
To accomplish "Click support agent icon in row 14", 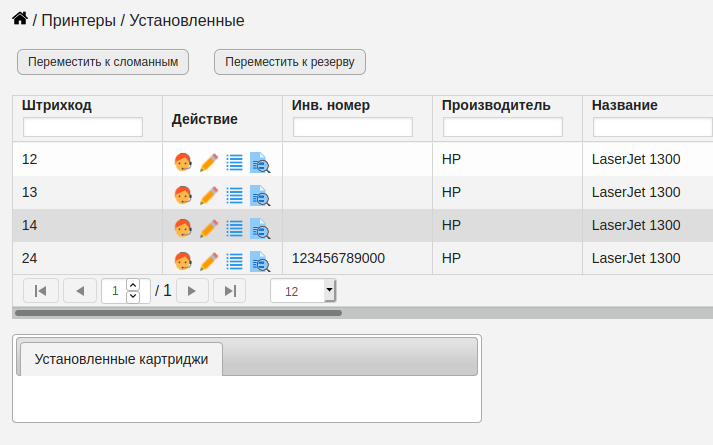I will point(183,228).
